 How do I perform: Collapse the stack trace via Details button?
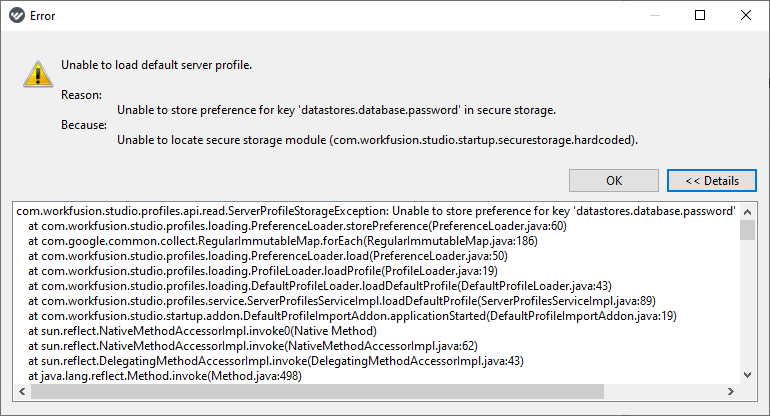pos(712,181)
